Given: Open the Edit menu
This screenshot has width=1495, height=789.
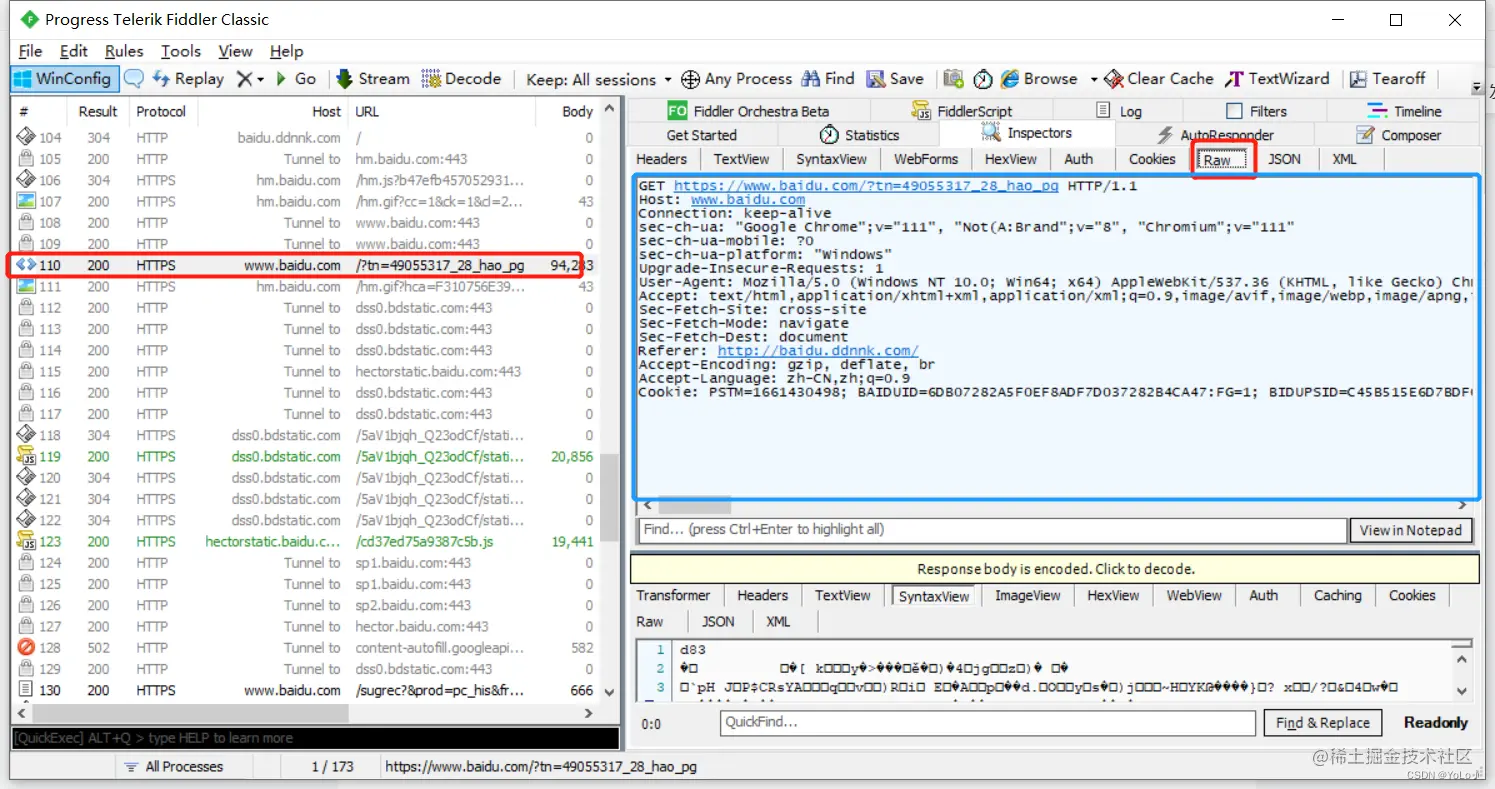Looking at the screenshot, I should point(74,51).
